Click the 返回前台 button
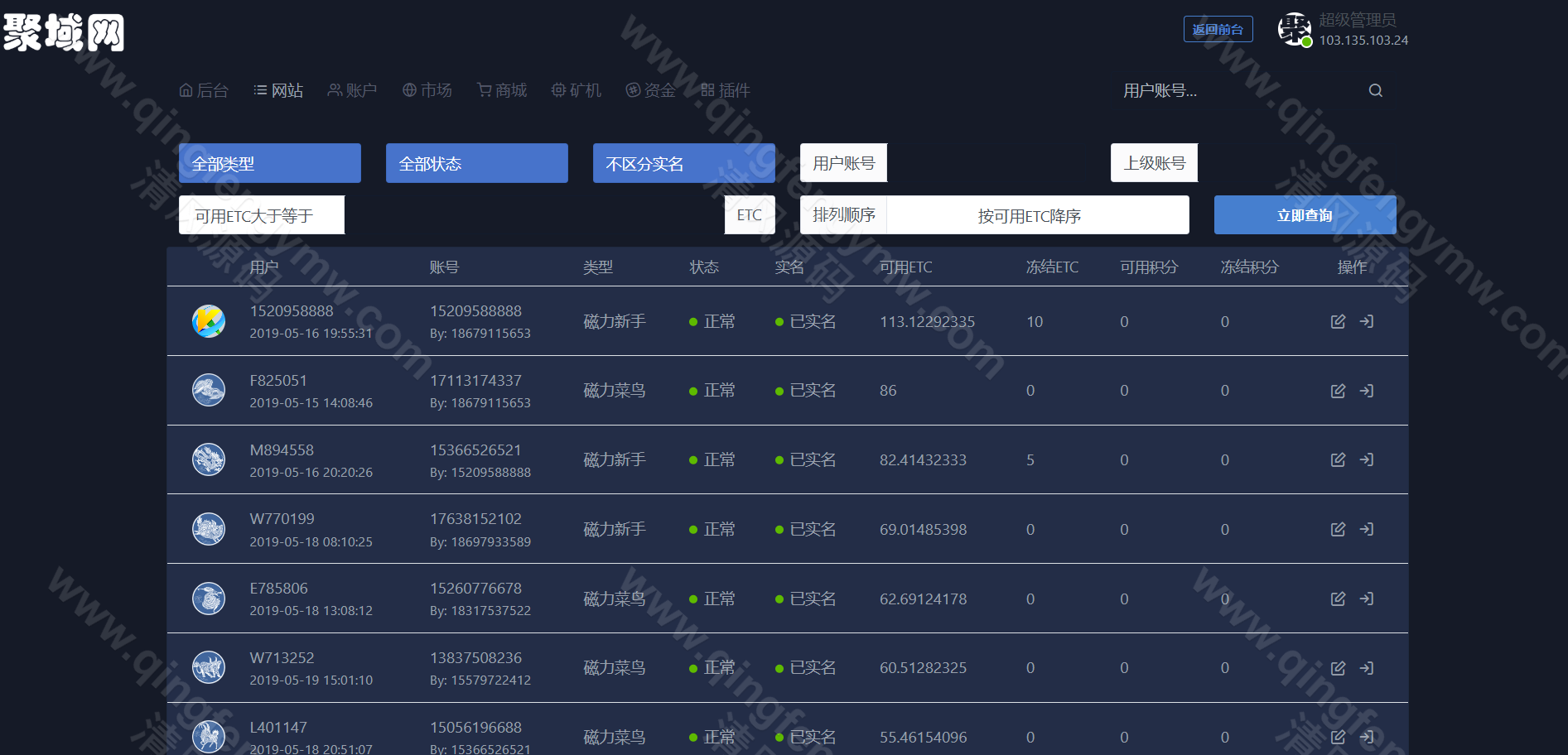The image size is (1568, 755). [x=1218, y=28]
